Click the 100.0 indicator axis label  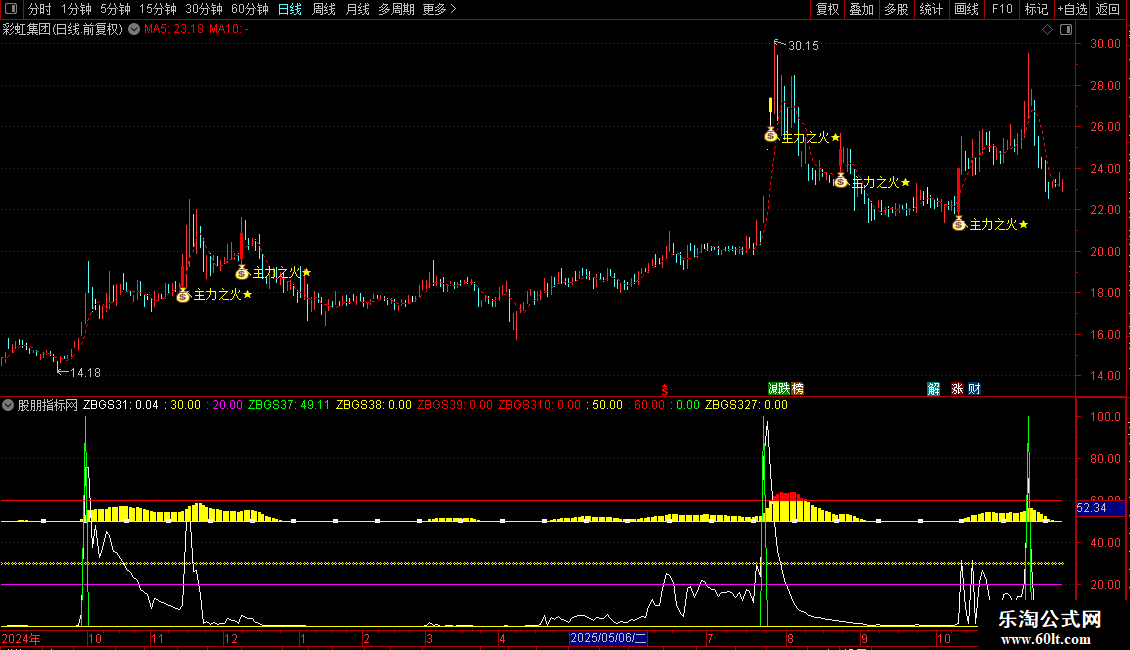point(1105,417)
